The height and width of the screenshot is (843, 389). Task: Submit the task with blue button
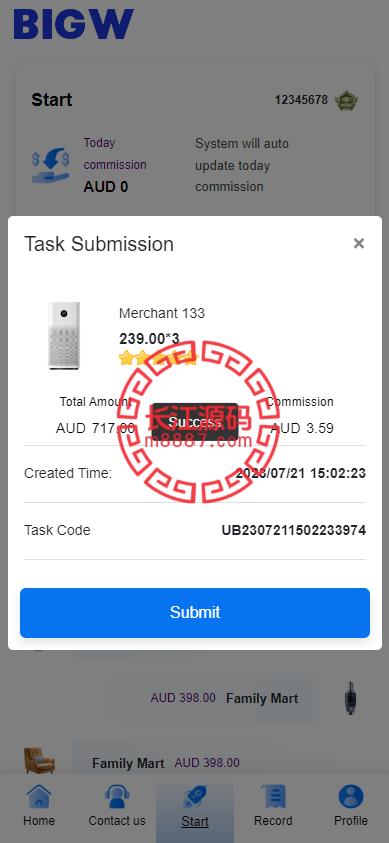point(195,612)
